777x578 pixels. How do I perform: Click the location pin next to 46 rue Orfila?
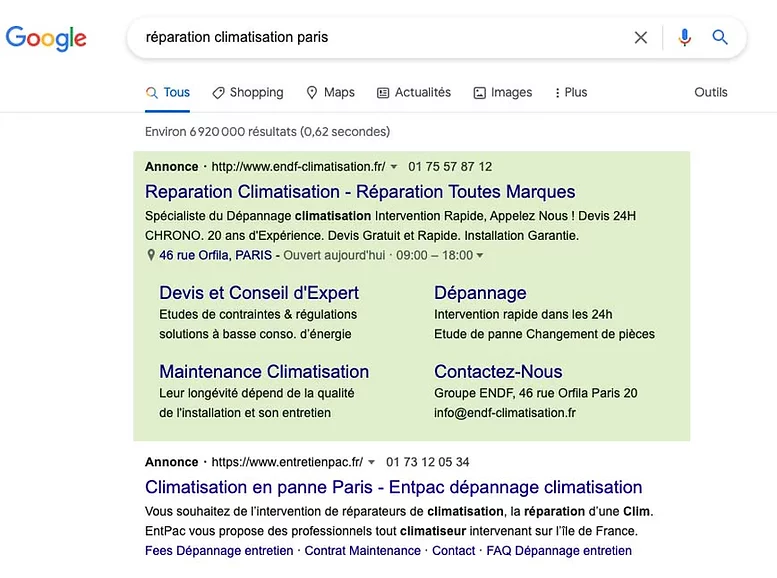click(x=151, y=255)
